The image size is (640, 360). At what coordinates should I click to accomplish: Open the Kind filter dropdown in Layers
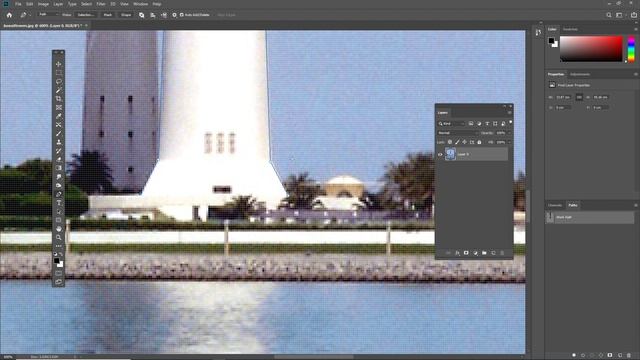pos(451,123)
